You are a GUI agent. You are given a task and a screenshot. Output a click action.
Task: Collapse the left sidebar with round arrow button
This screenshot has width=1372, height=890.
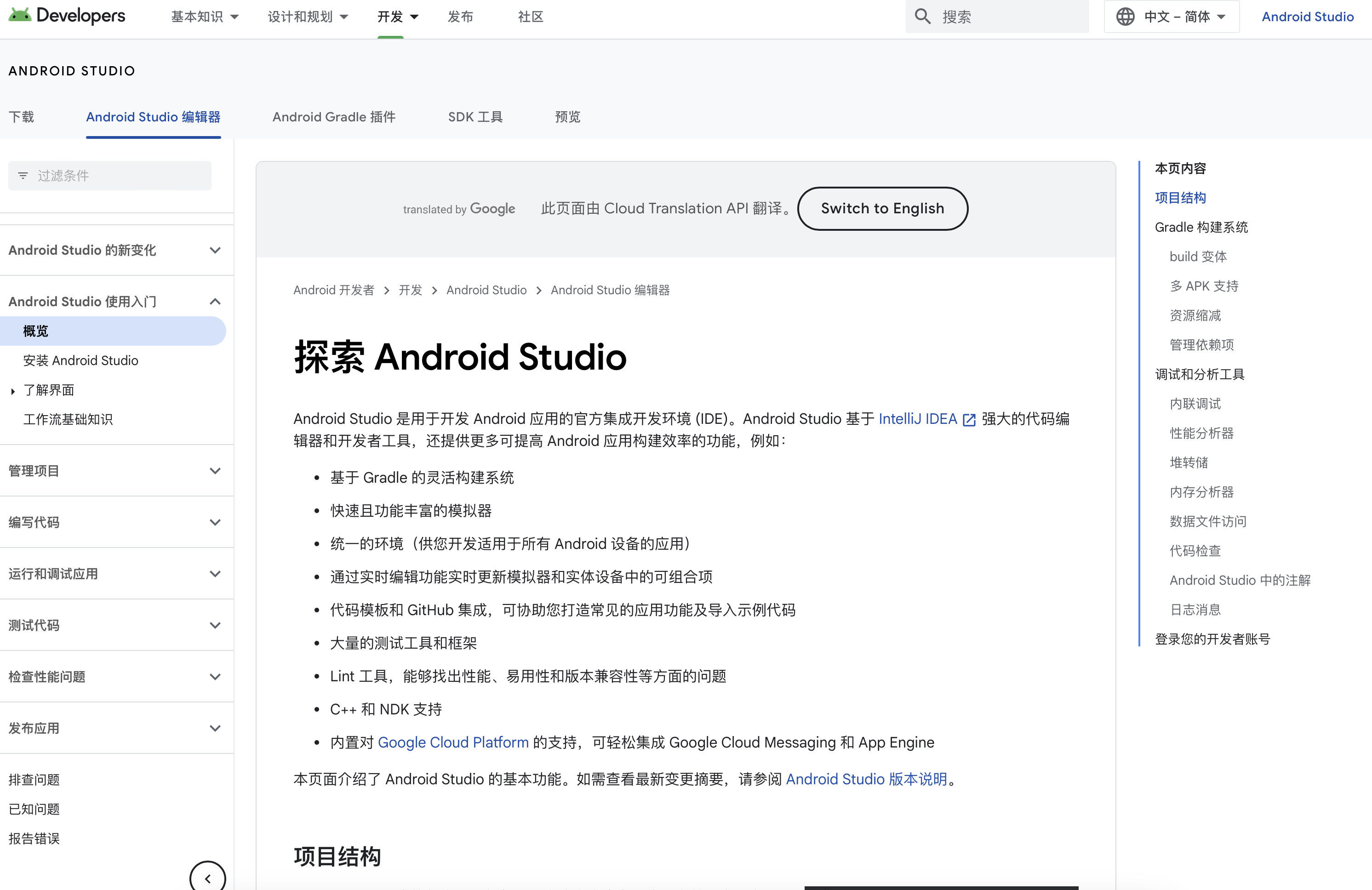[x=207, y=878]
